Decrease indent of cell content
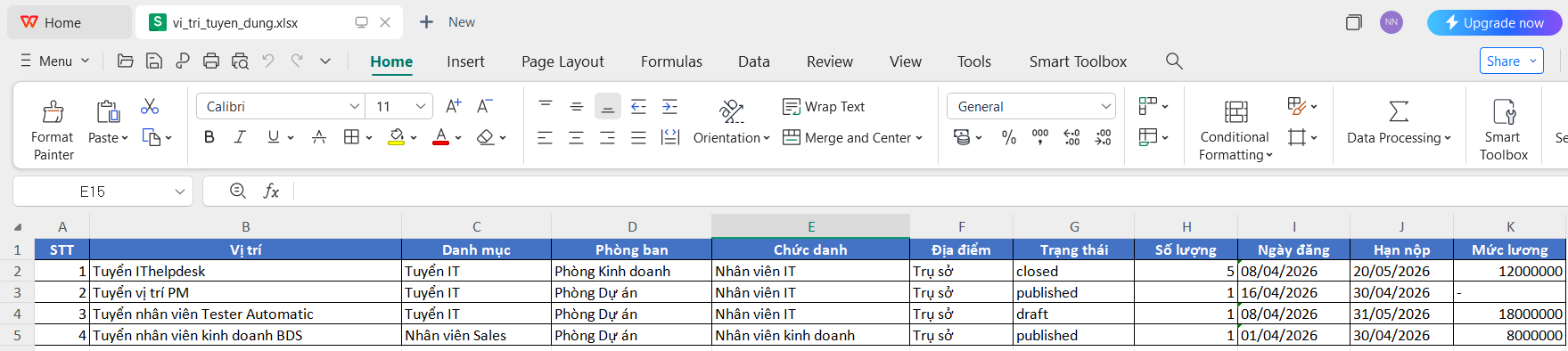Viewport: 1568px width, 351px height. (638, 106)
